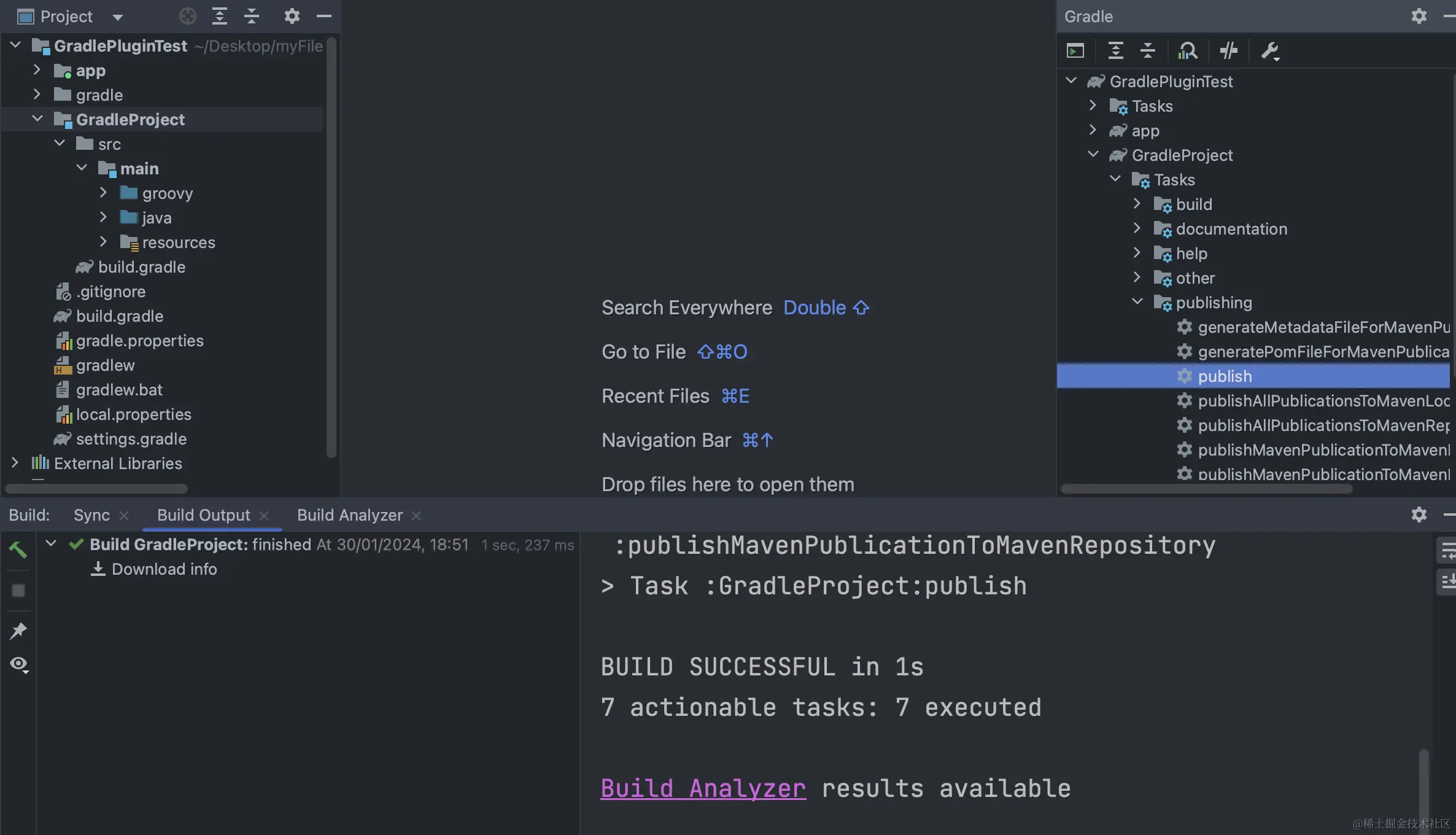Image resolution: width=1456 pixels, height=835 pixels.
Task: Click Select Opened File target icon
Action: [x=188, y=17]
